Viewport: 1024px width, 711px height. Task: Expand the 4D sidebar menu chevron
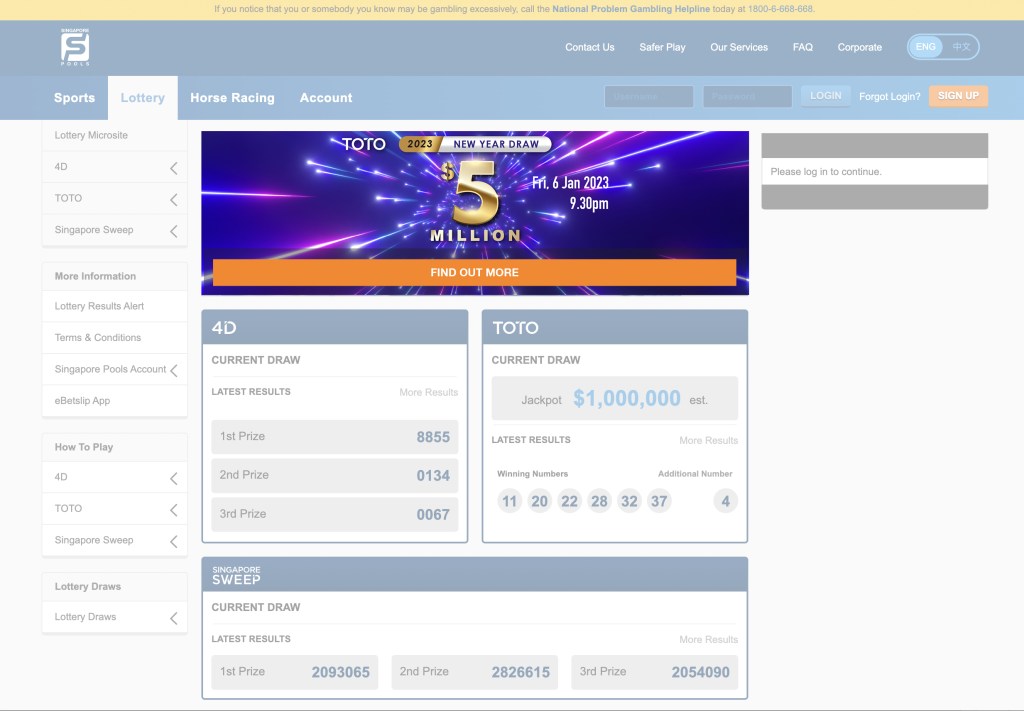[x=174, y=168]
